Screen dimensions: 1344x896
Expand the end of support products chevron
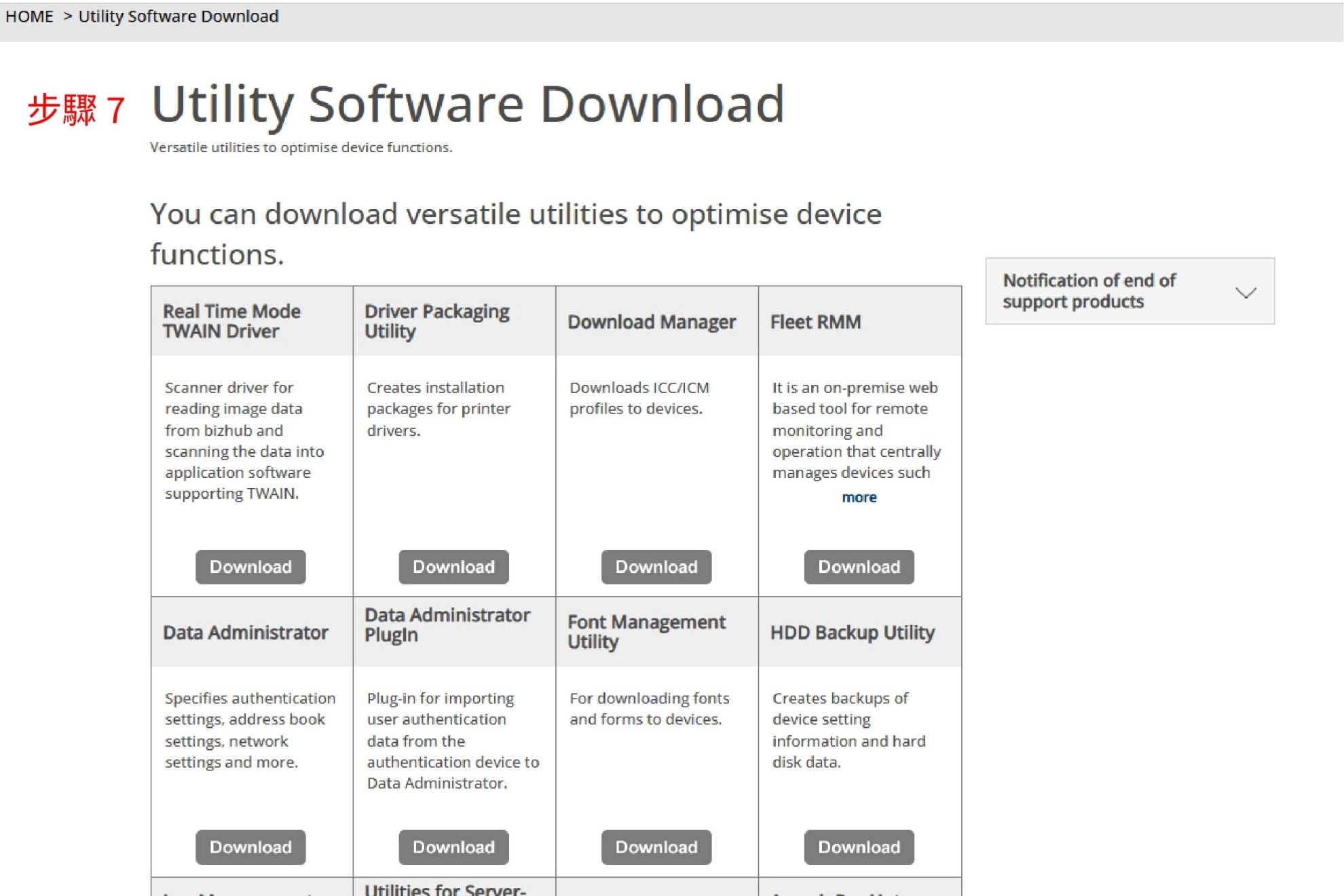pyautogui.click(x=1246, y=293)
